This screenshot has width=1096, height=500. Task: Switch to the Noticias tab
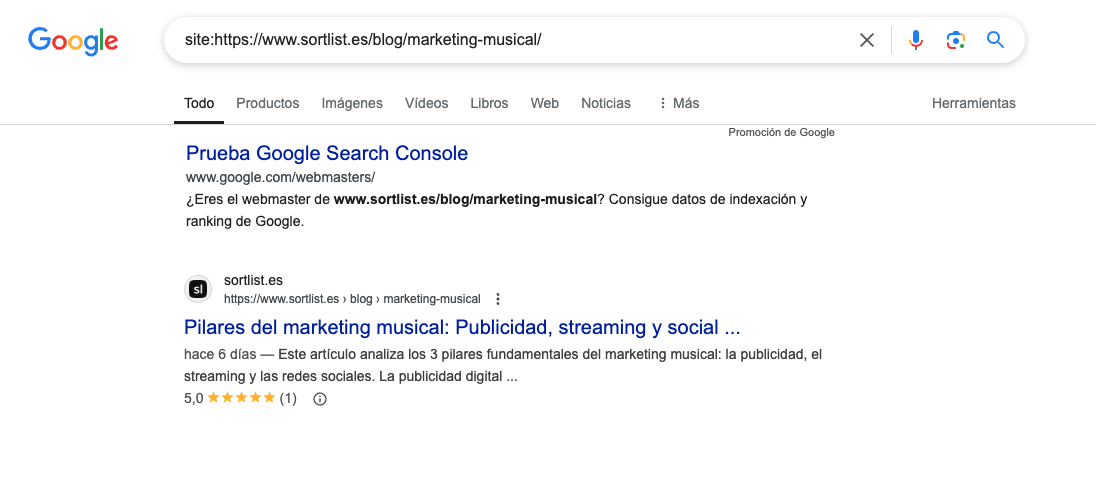(605, 103)
